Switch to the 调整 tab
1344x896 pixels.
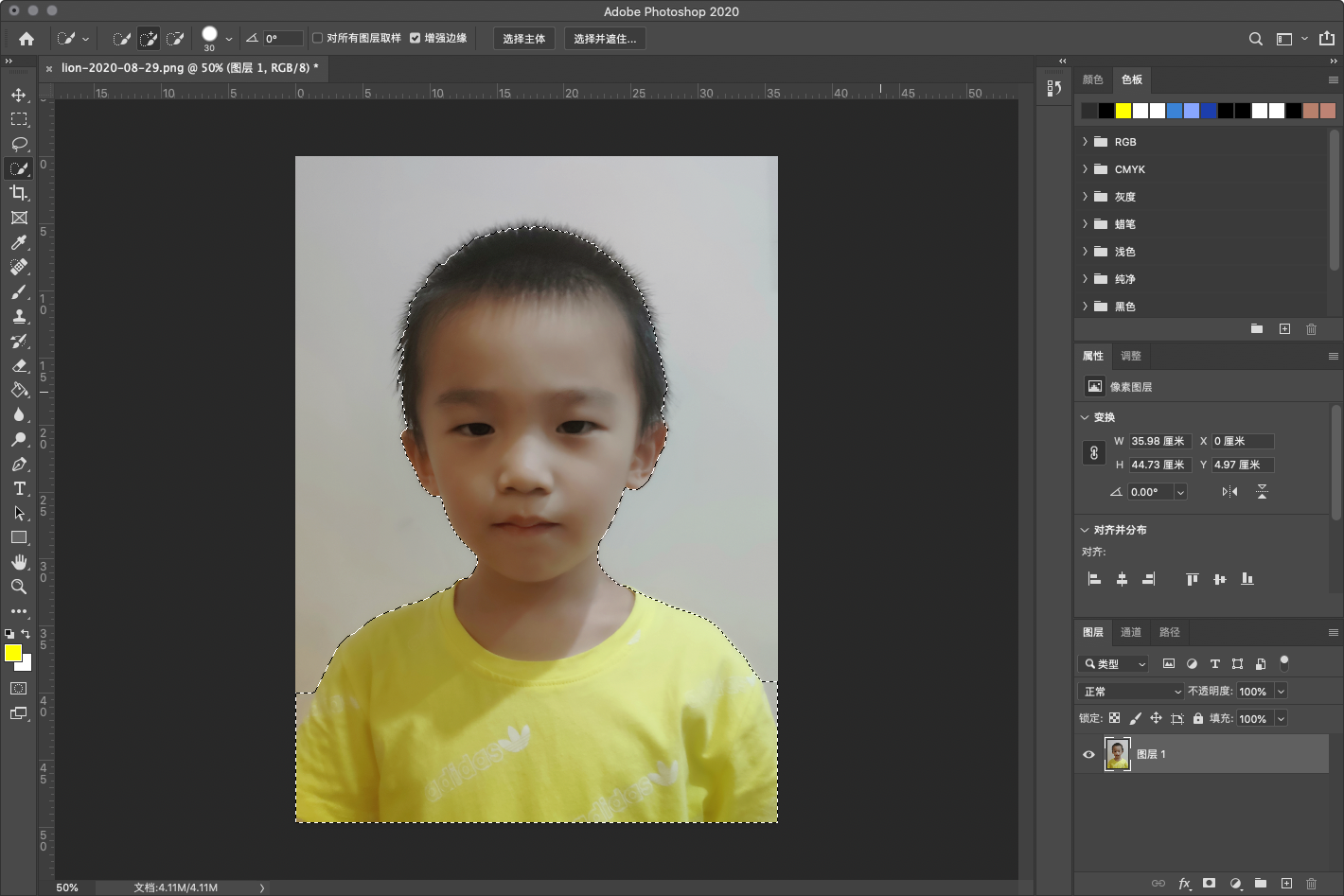coord(1131,356)
